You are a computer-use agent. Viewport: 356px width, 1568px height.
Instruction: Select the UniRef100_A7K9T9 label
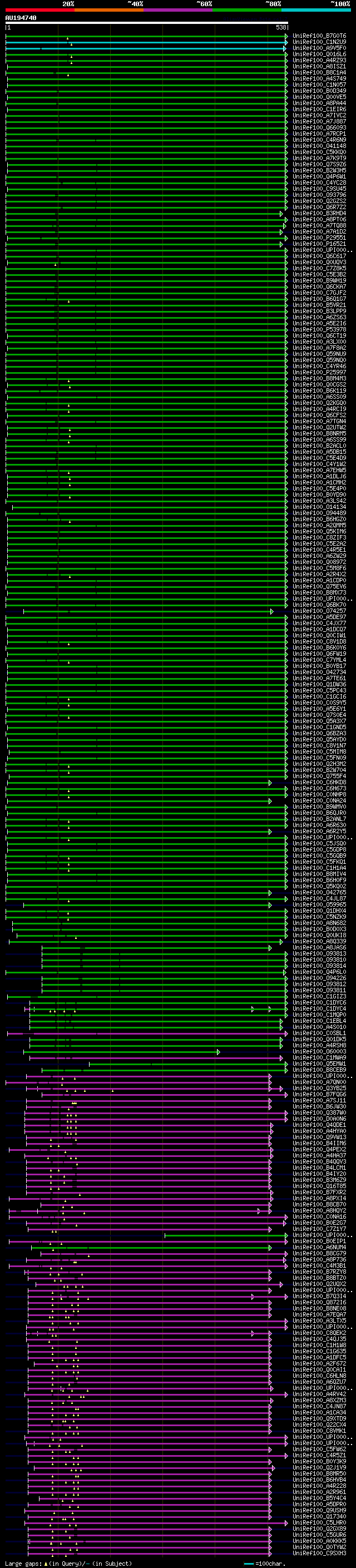[319, 159]
